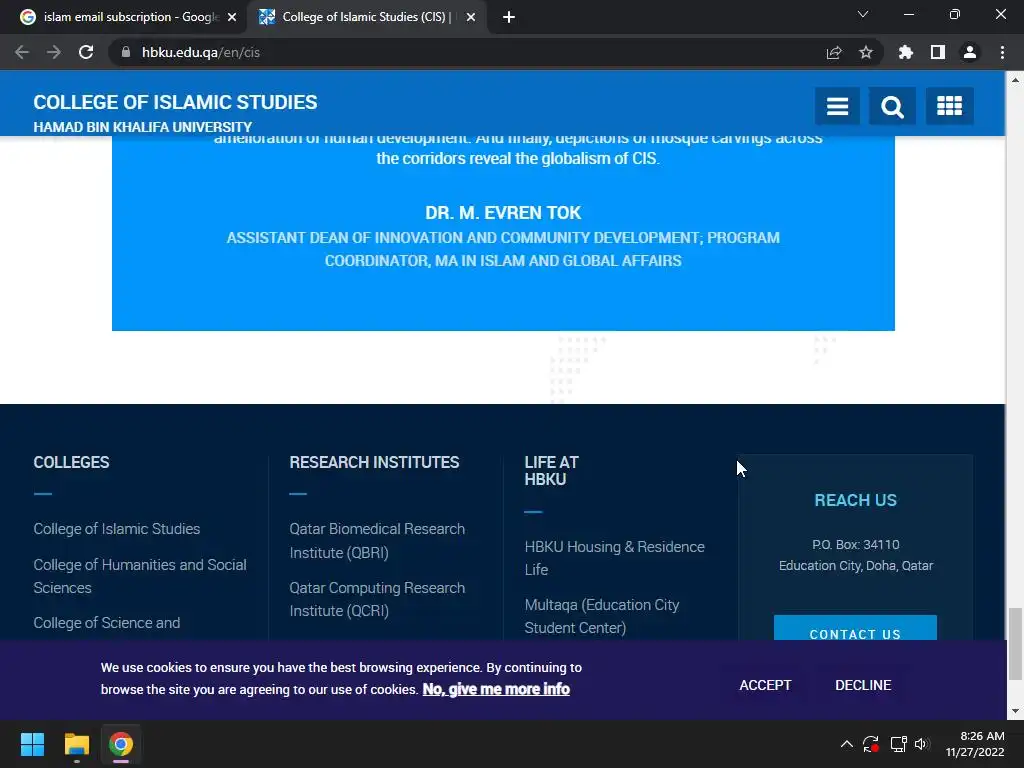Click the page scrollbar thumb
The width and height of the screenshot is (1024, 768).
[x=1015, y=644]
